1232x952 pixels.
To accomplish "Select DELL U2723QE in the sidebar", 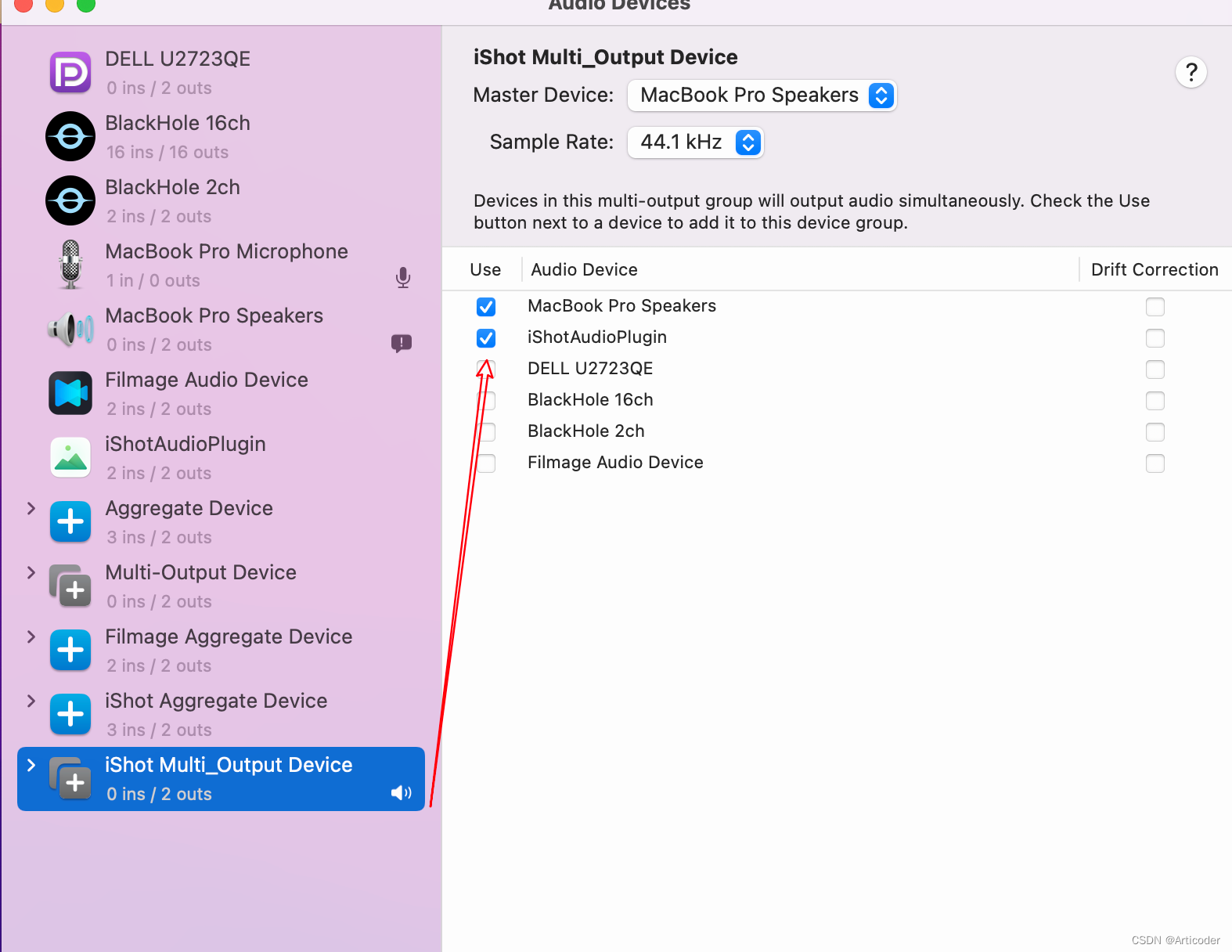I will point(221,73).
